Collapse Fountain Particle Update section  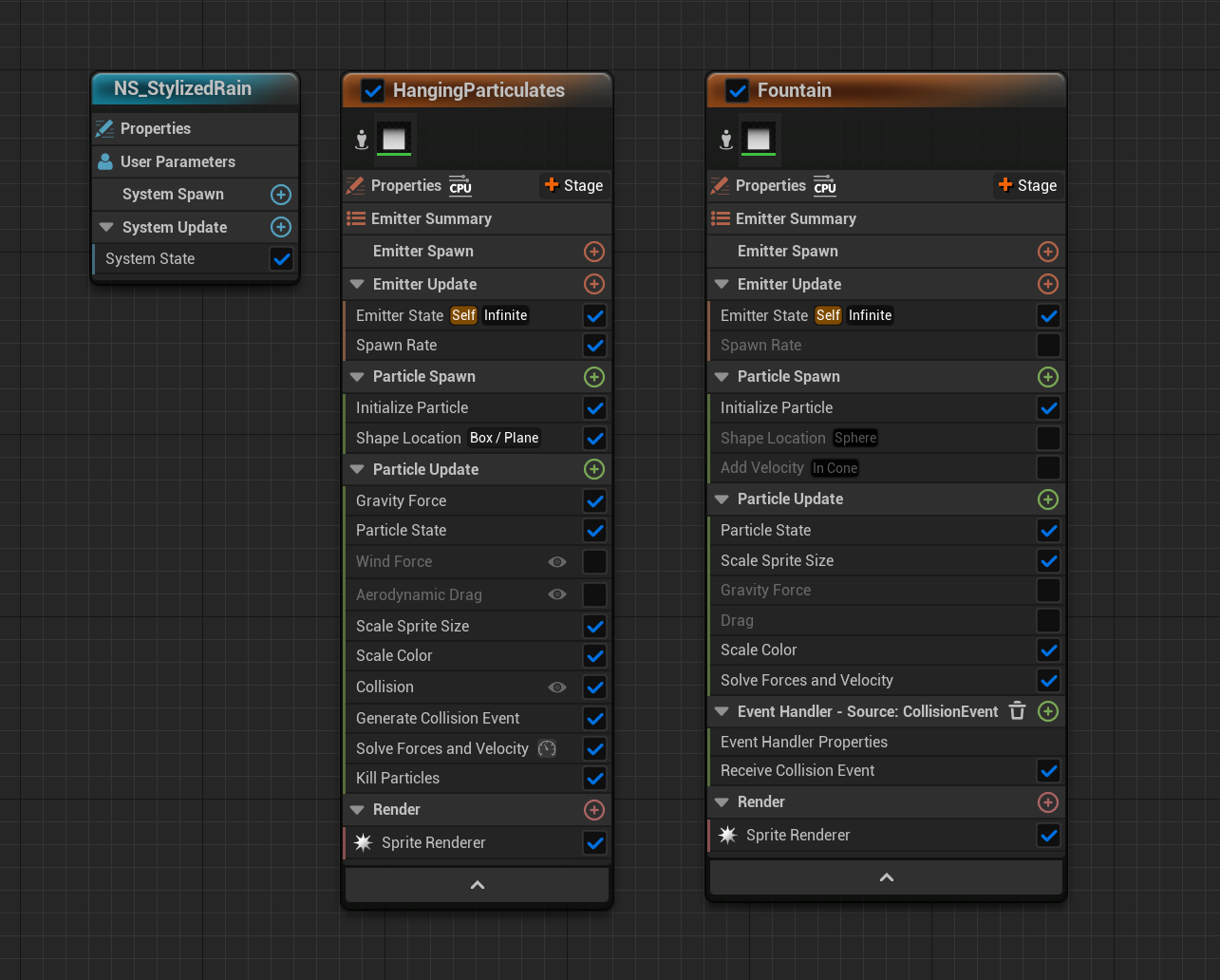tap(722, 499)
